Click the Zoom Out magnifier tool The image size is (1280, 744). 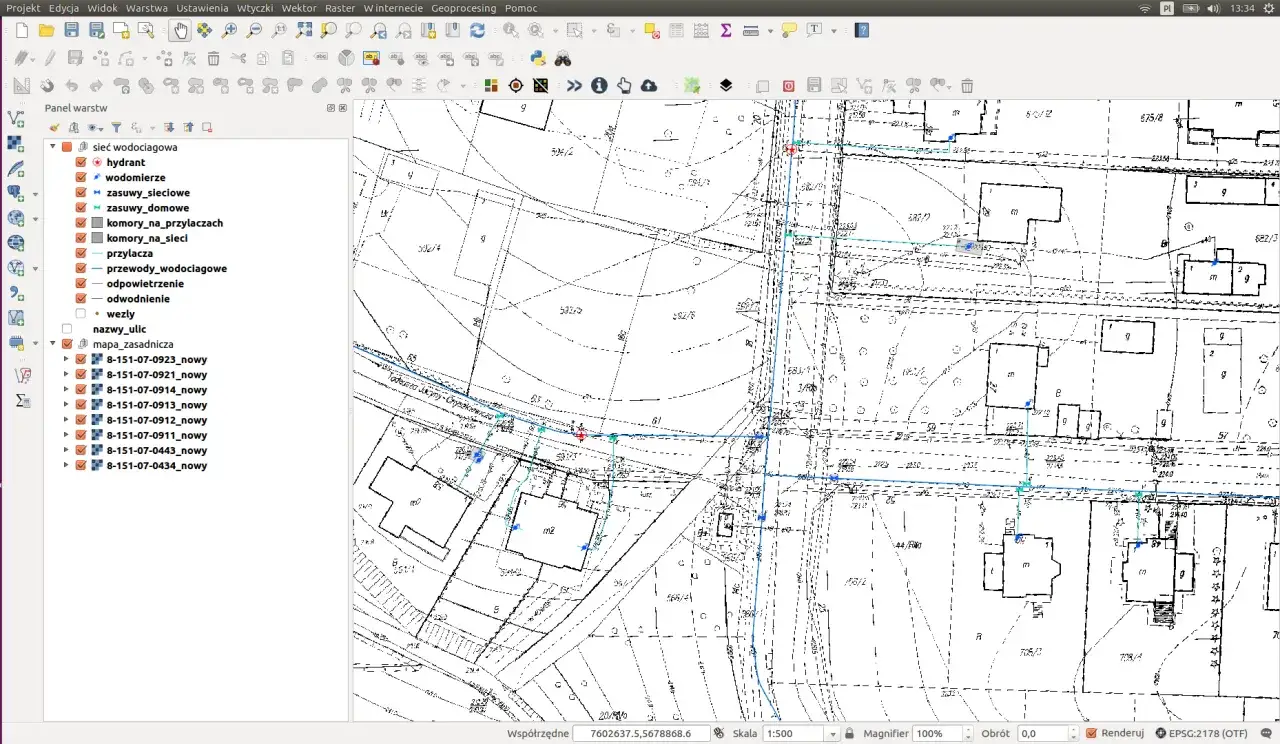click(254, 30)
